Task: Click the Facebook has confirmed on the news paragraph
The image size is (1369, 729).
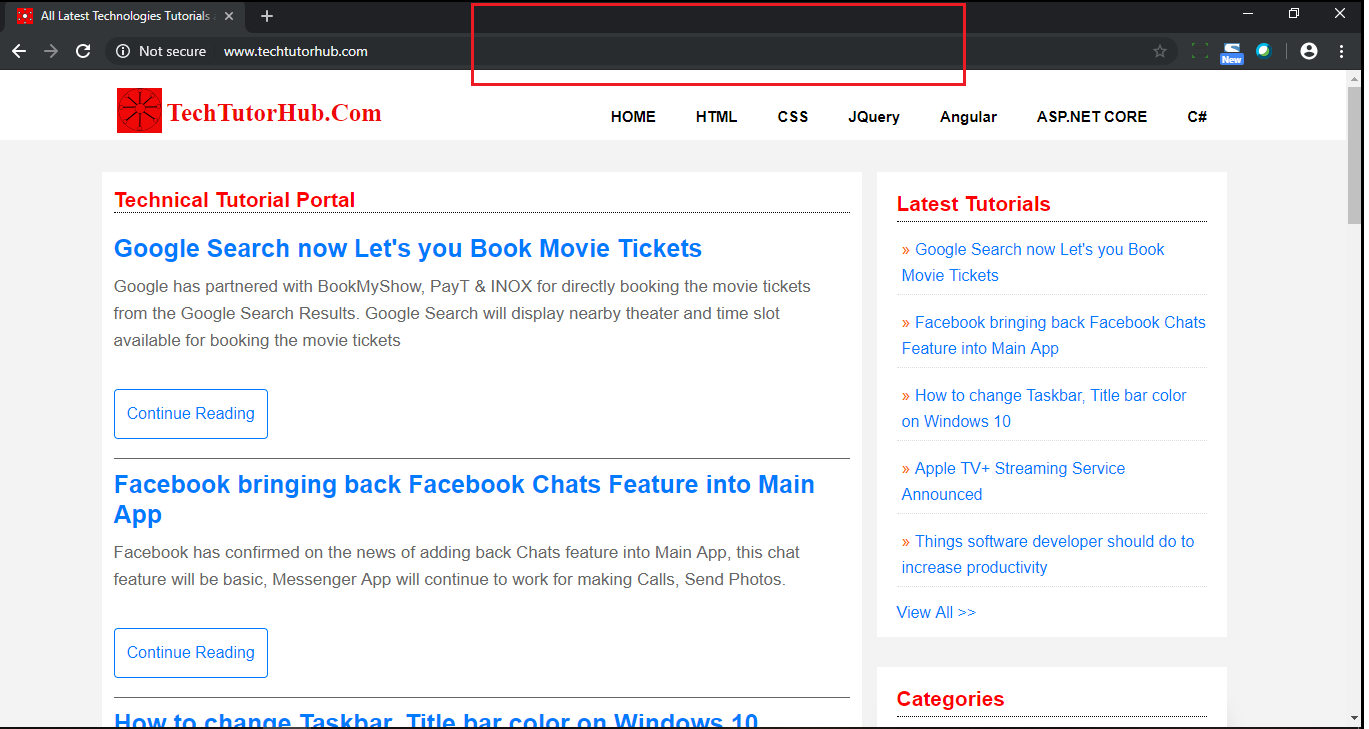Action: pos(457,566)
